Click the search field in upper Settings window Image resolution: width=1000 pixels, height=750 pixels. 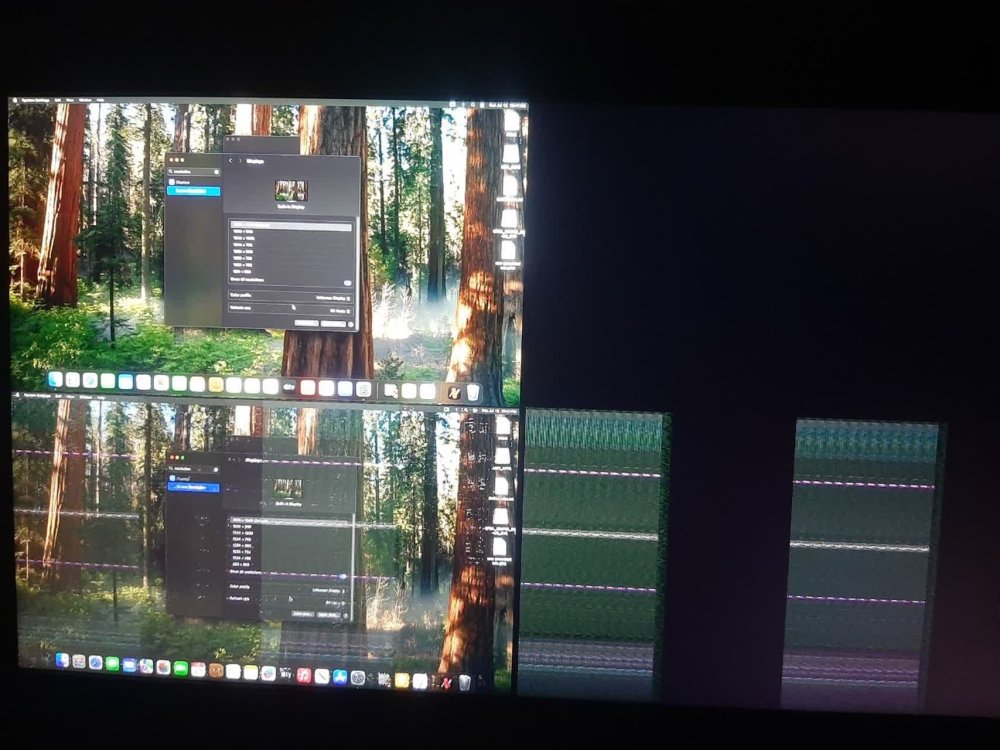[x=194, y=172]
